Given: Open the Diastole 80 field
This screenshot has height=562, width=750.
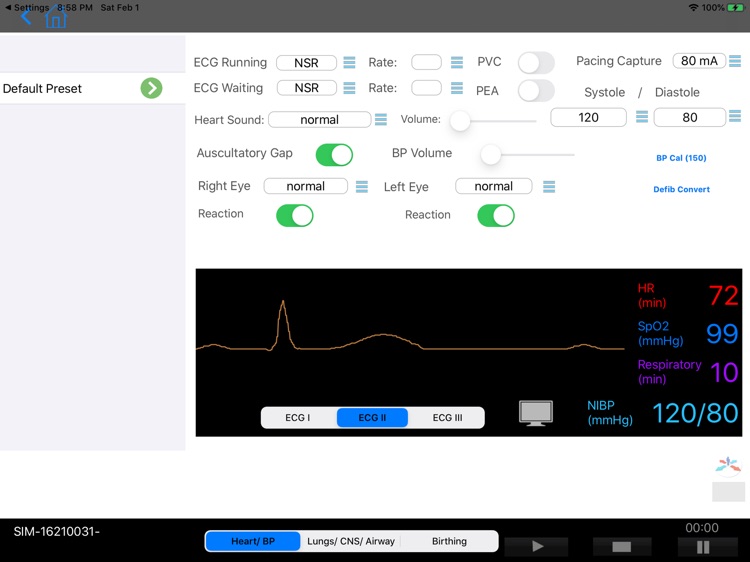Looking at the screenshot, I should point(690,117).
